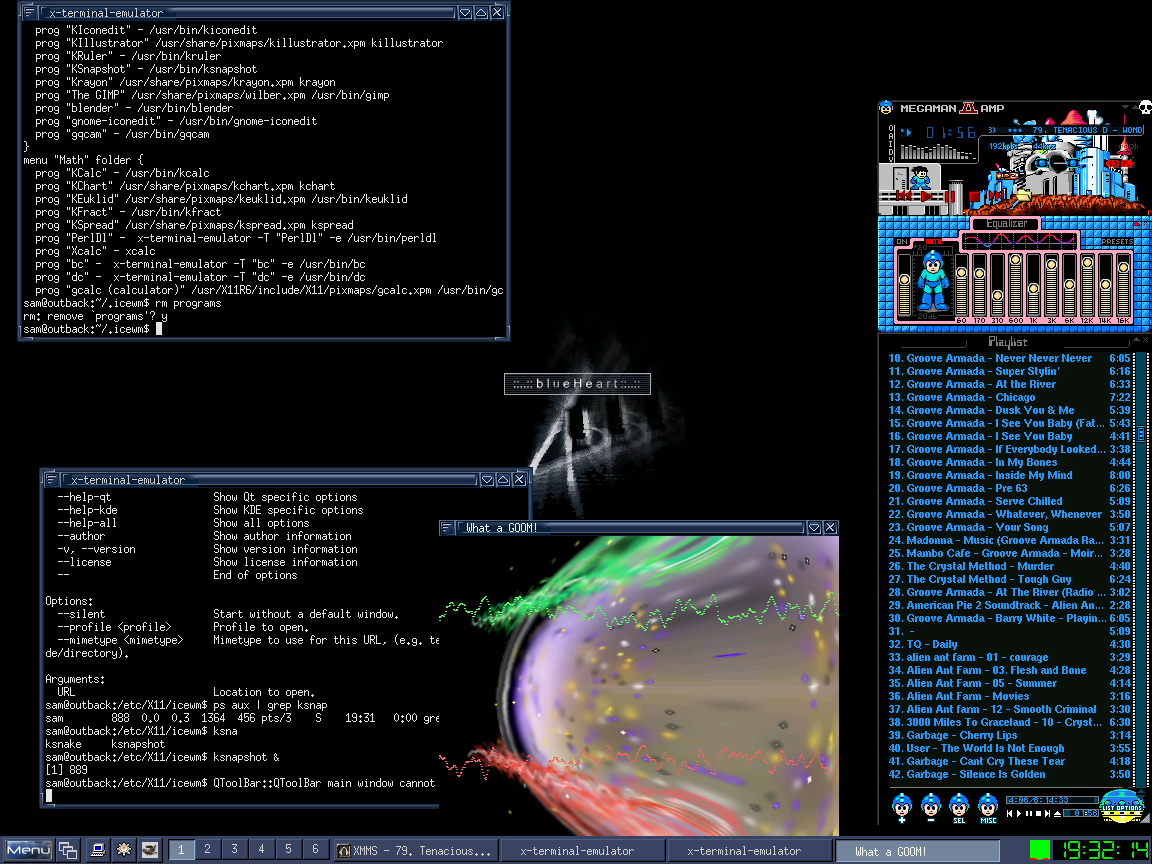Click the XMMS elapsed time display 01:56
The height and width of the screenshot is (864, 1152).
tap(951, 132)
